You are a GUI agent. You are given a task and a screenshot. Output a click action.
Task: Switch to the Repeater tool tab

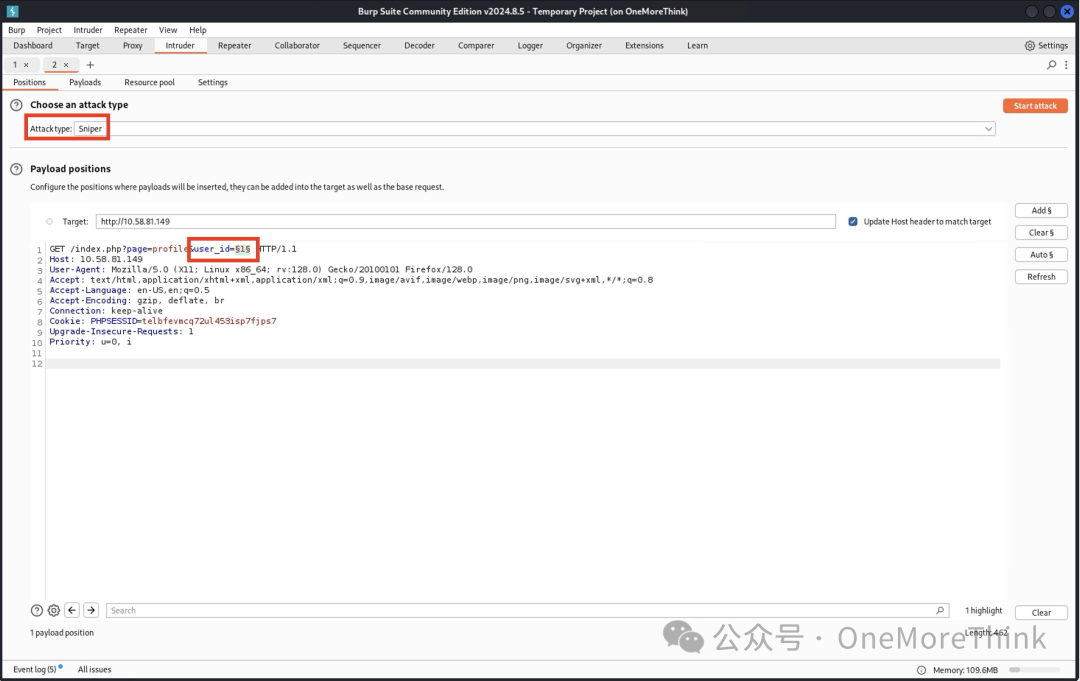pyautogui.click(x=235, y=45)
